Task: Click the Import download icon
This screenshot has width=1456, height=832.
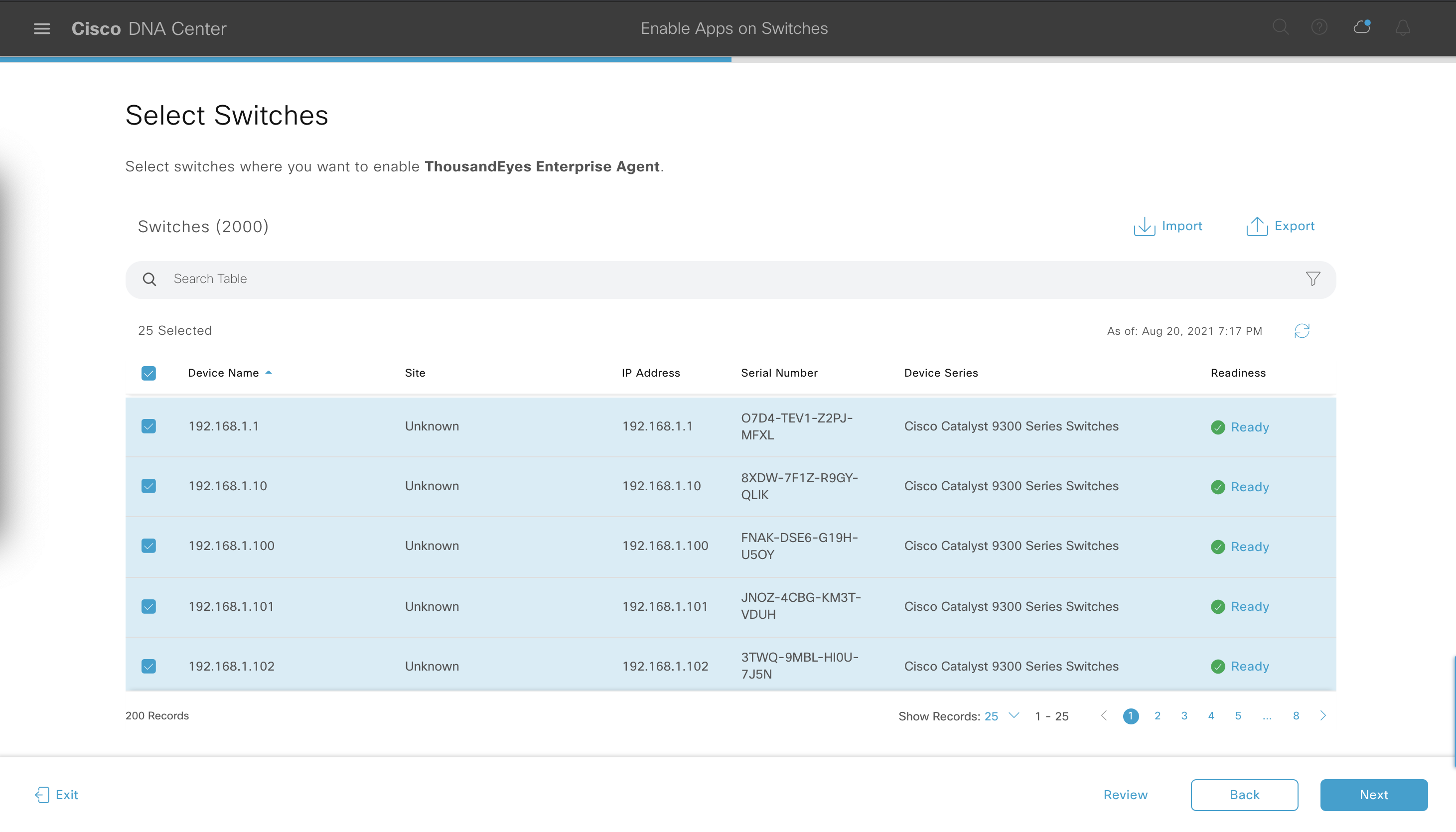Action: (x=1144, y=226)
